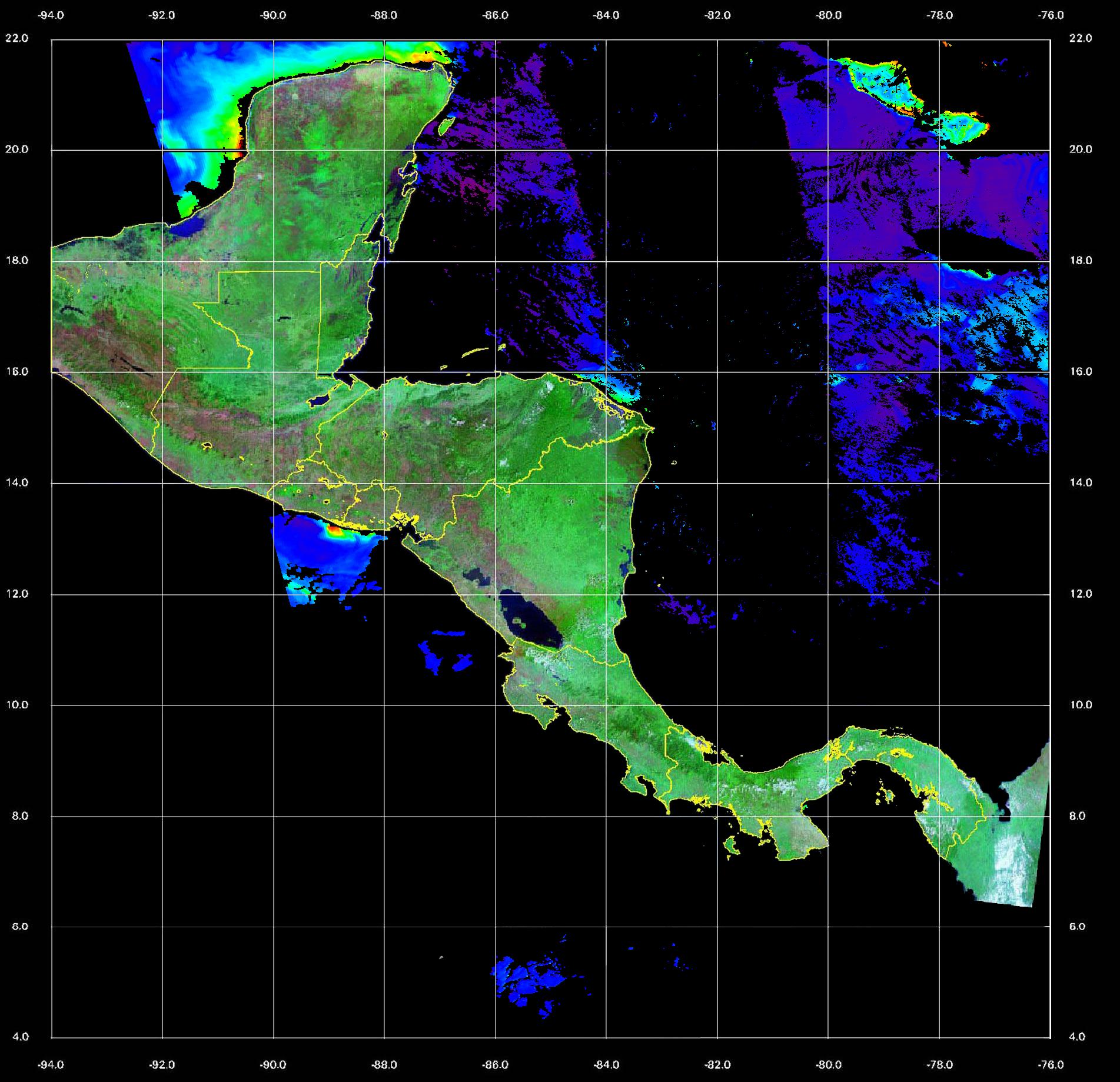Click the smaller Lake Managua northwest of Lake Nicaragua
The height and width of the screenshot is (1082, 1120).
point(476,577)
